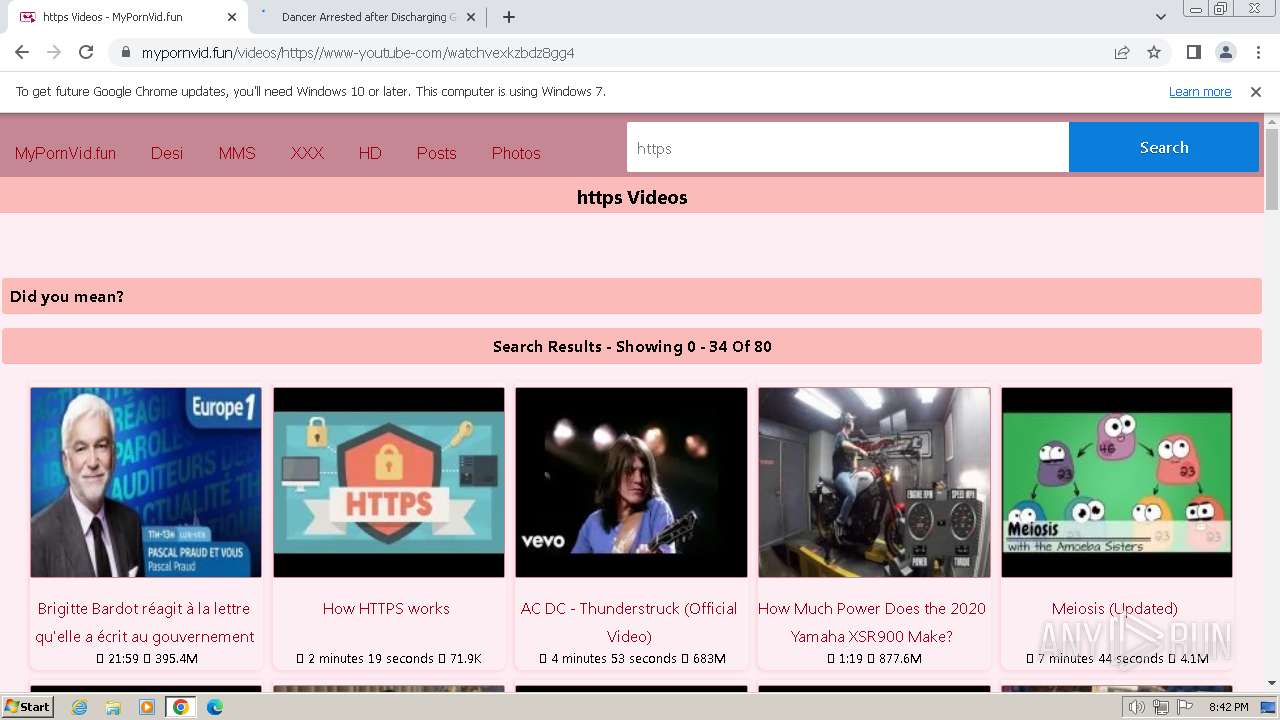The width and height of the screenshot is (1280, 720).
Task: Open the MMS menu item
Action: 237,153
